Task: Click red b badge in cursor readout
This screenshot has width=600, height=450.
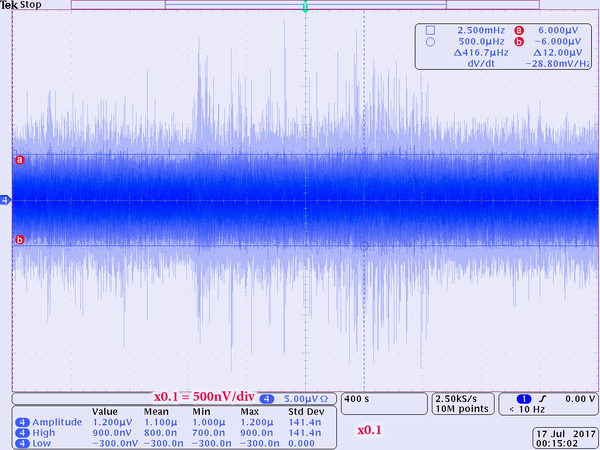Action: tap(519, 42)
